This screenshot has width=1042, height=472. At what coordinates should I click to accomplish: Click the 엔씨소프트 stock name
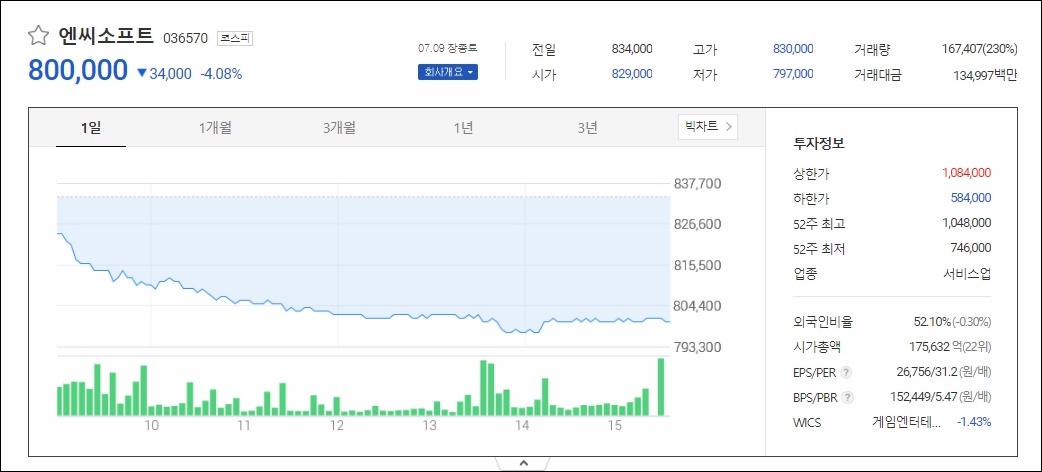106,35
